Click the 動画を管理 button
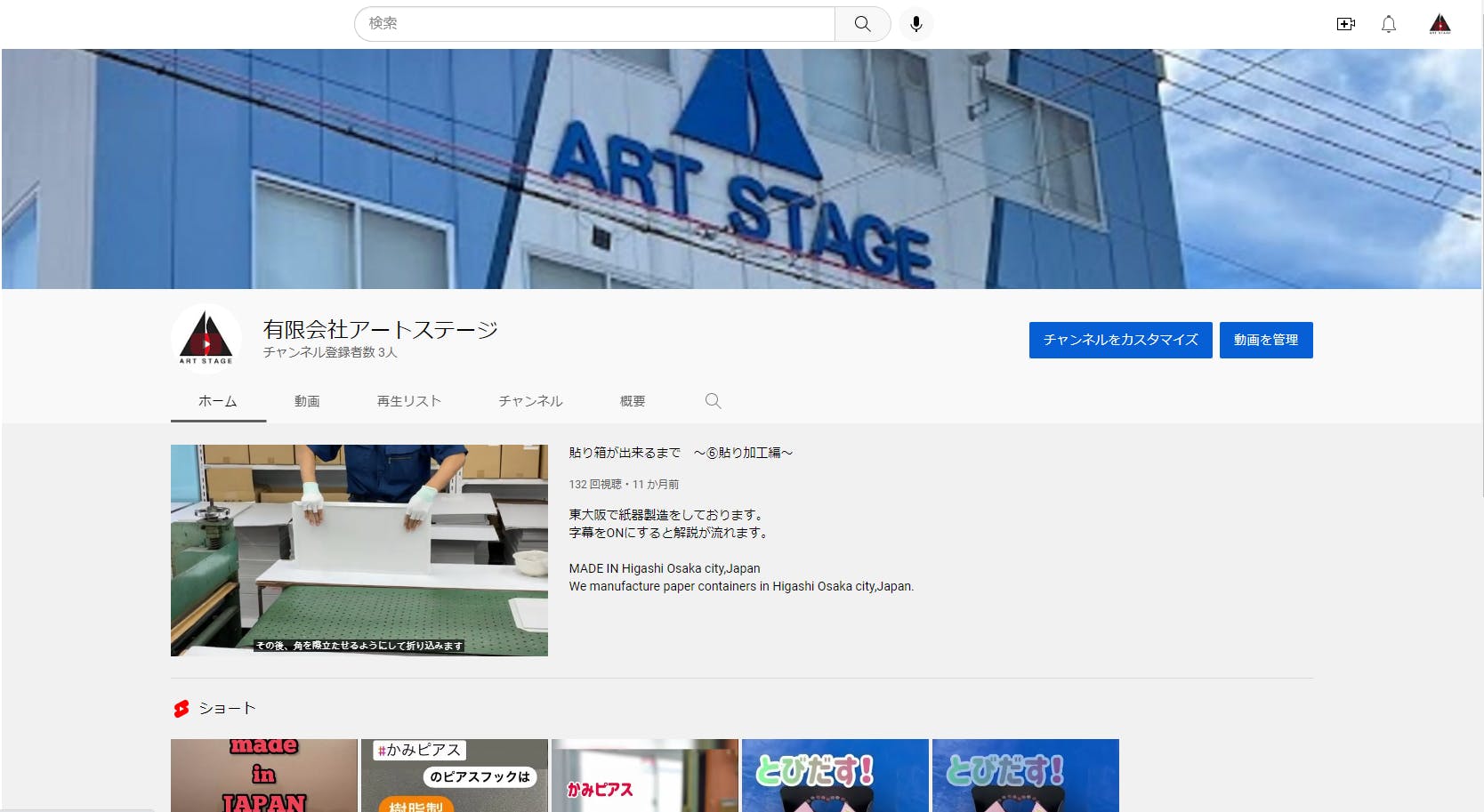The height and width of the screenshot is (812, 1484). point(1265,340)
